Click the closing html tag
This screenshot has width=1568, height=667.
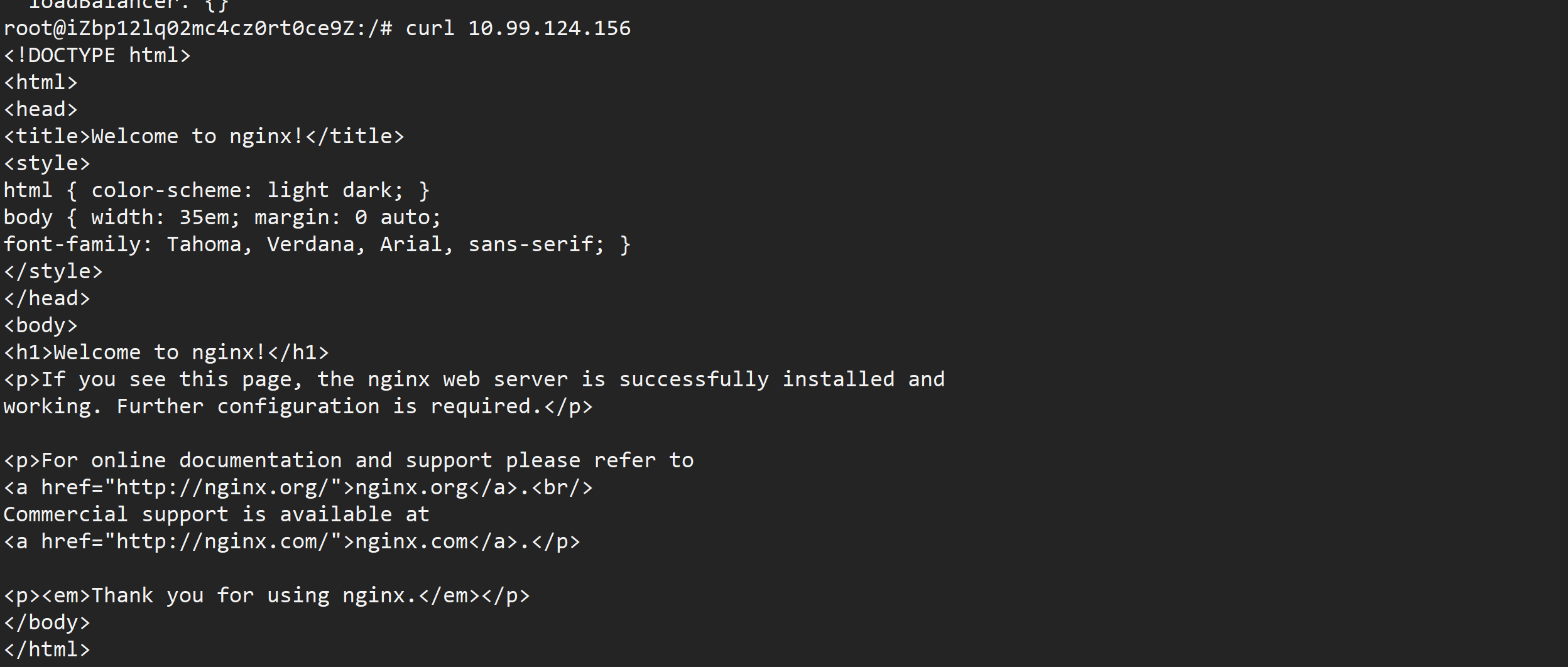(x=47, y=649)
